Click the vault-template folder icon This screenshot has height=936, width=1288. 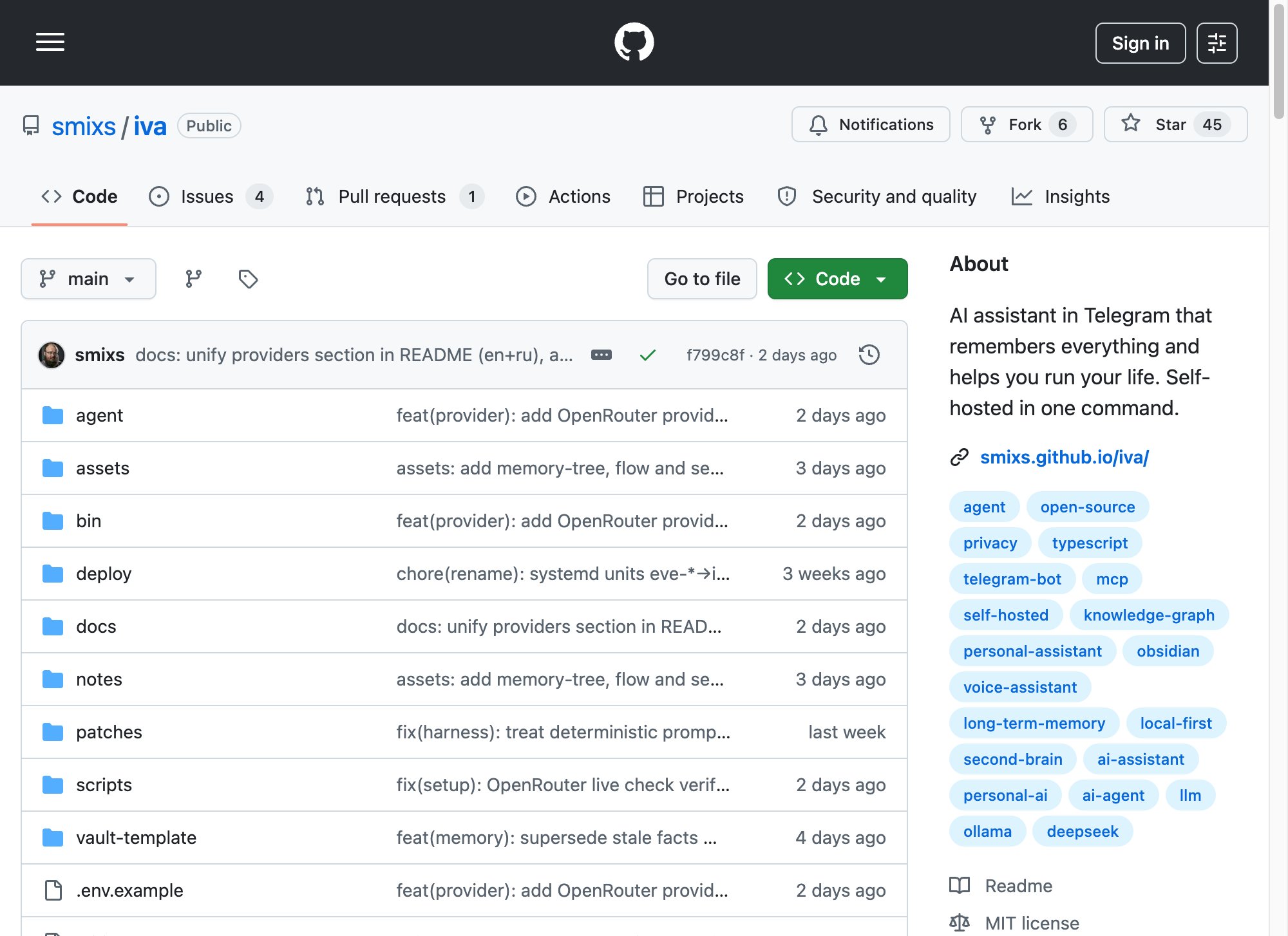tap(53, 838)
